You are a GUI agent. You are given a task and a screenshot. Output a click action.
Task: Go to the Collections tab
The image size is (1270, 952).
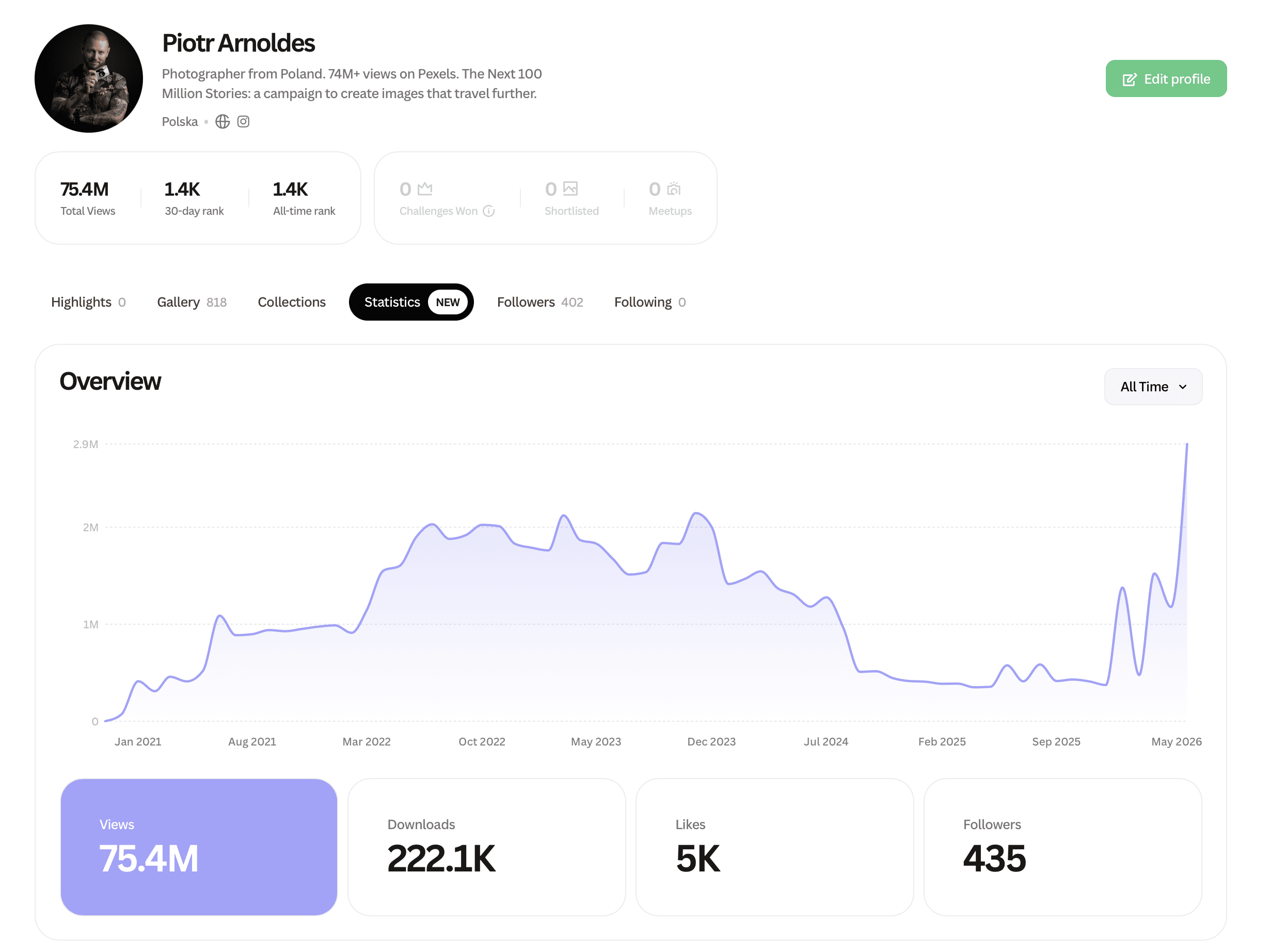pos(292,302)
